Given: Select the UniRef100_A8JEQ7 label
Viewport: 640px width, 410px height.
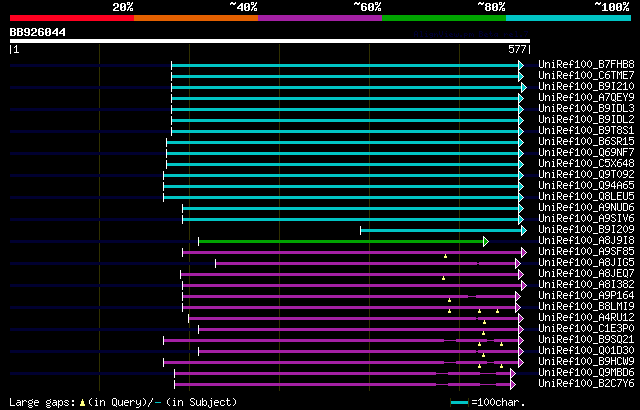Looking at the screenshot, I should 586,274.
